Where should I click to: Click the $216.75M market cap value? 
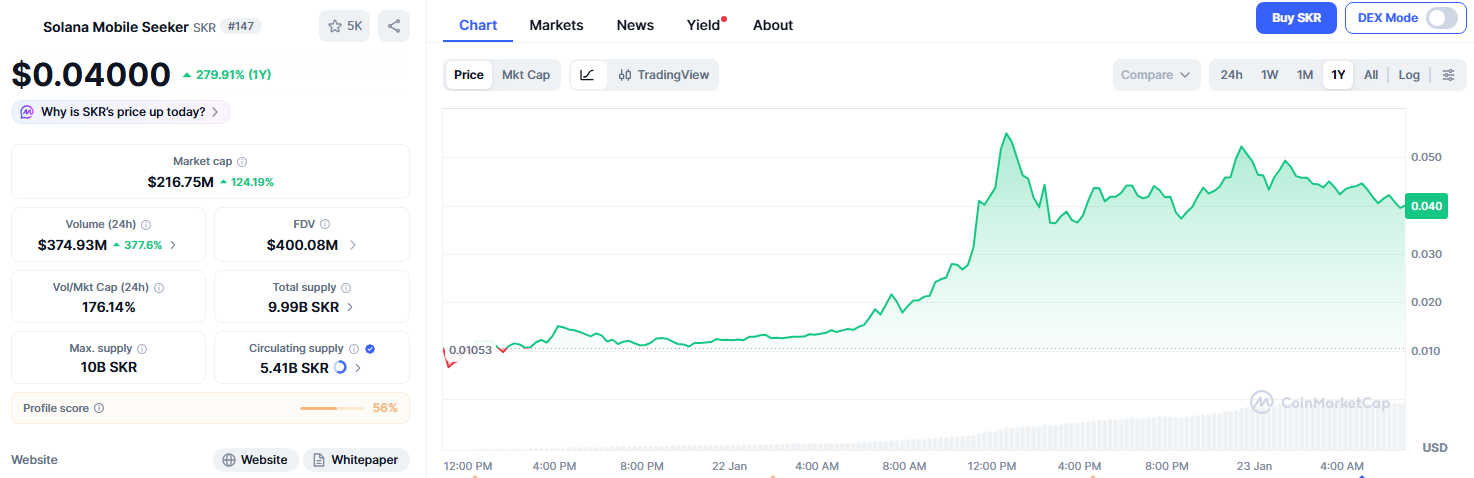tap(180, 182)
